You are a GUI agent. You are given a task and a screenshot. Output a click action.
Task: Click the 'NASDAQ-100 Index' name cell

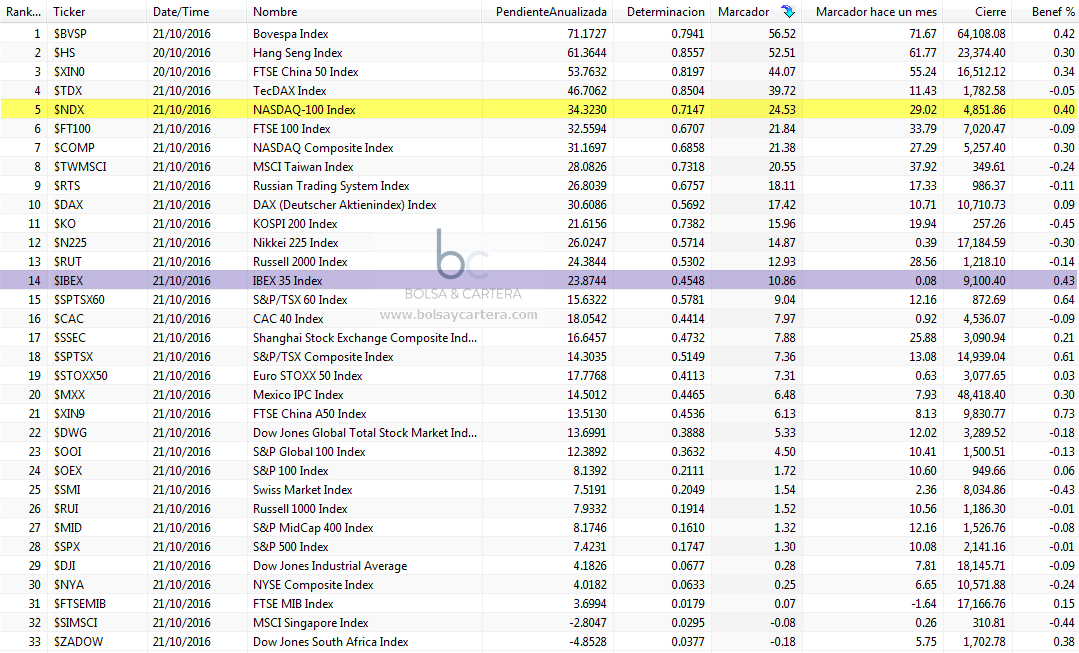tap(304, 109)
